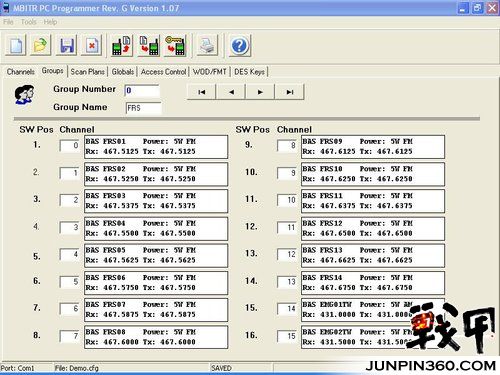The height and width of the screenshot is (375, 500).
Task: Click the read-from-radio toolbar icon
Action: point(121,45)
